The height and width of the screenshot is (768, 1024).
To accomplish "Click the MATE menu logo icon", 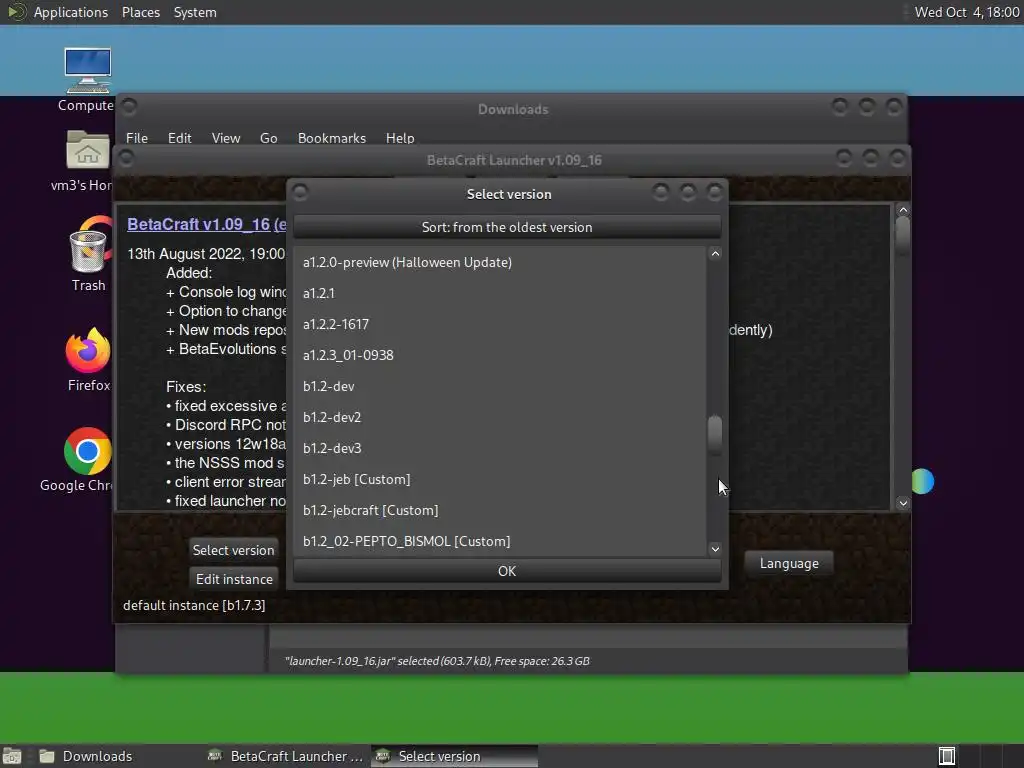I will (16, 12).
